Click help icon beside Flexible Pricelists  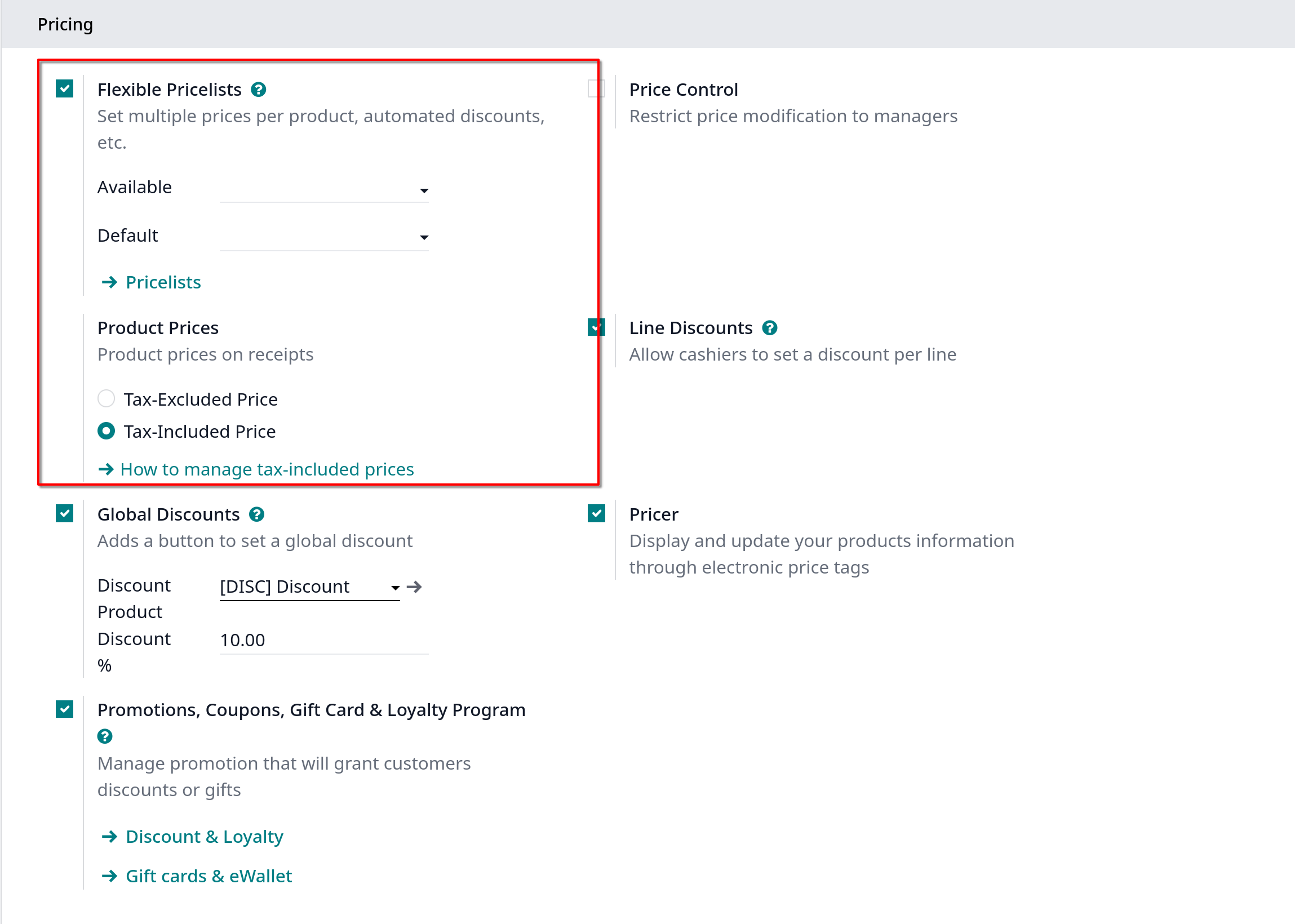click(258, 90)
